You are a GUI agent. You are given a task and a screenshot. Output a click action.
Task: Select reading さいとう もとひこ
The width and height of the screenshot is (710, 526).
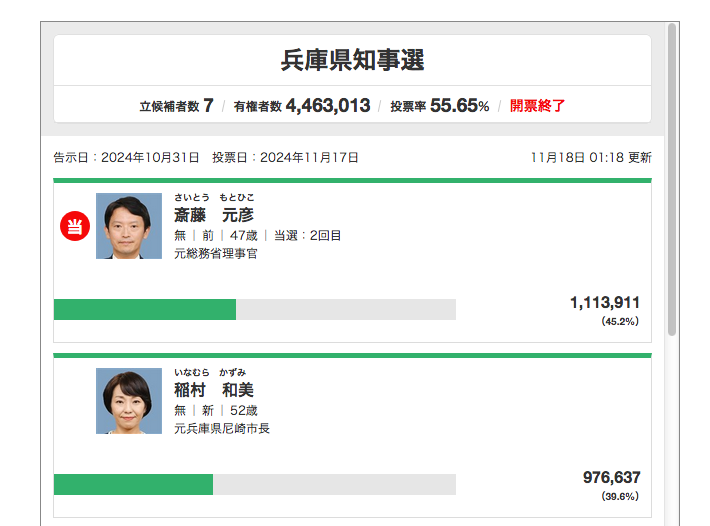214,197
